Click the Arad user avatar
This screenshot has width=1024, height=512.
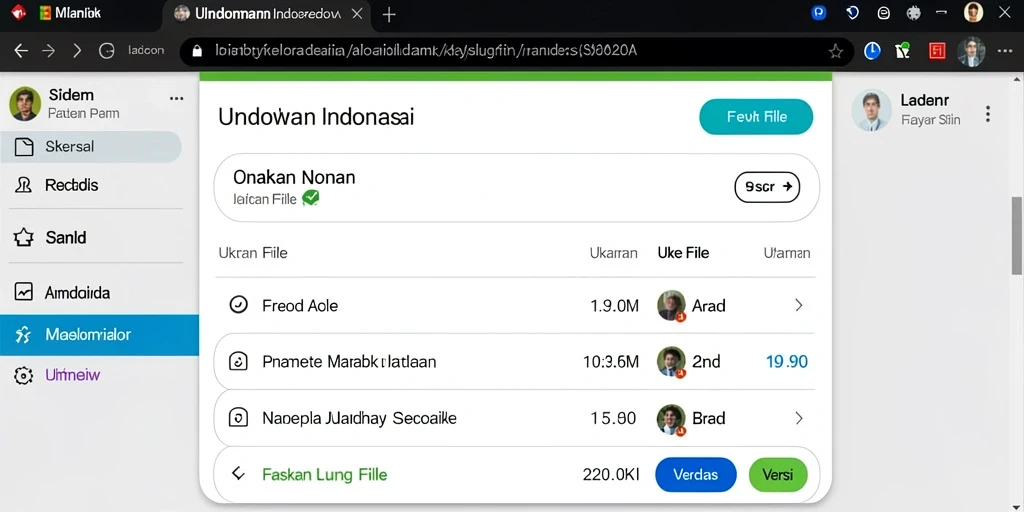(671, 306)
